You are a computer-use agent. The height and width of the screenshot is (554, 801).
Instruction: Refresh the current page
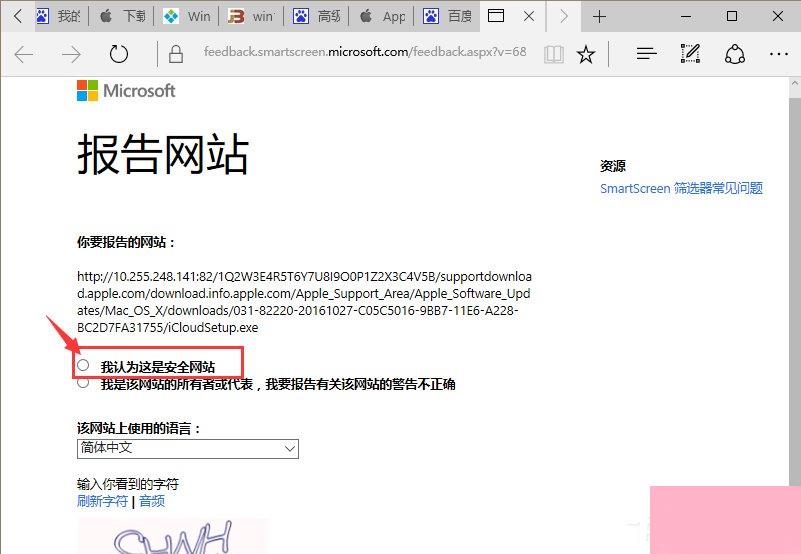pos(119,54)
